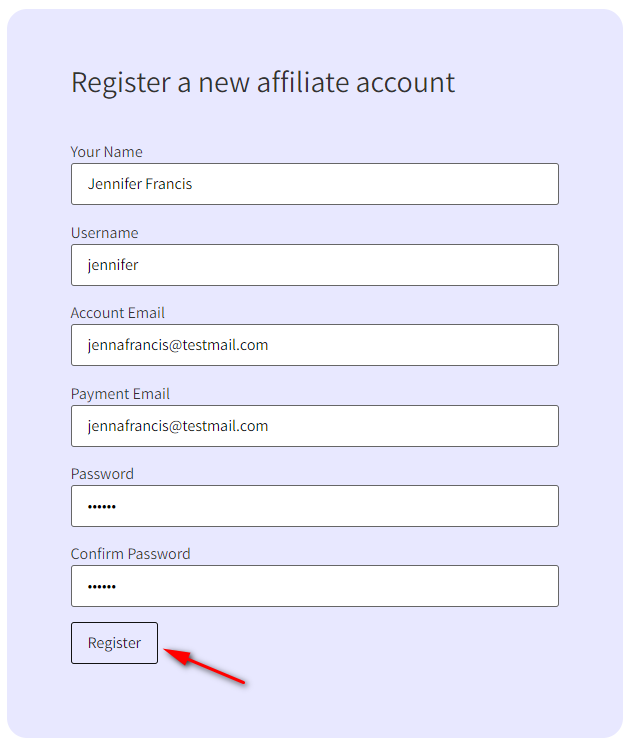630x746 pixels.
Task: Click into the Username text field
Action: pos(314,265)
